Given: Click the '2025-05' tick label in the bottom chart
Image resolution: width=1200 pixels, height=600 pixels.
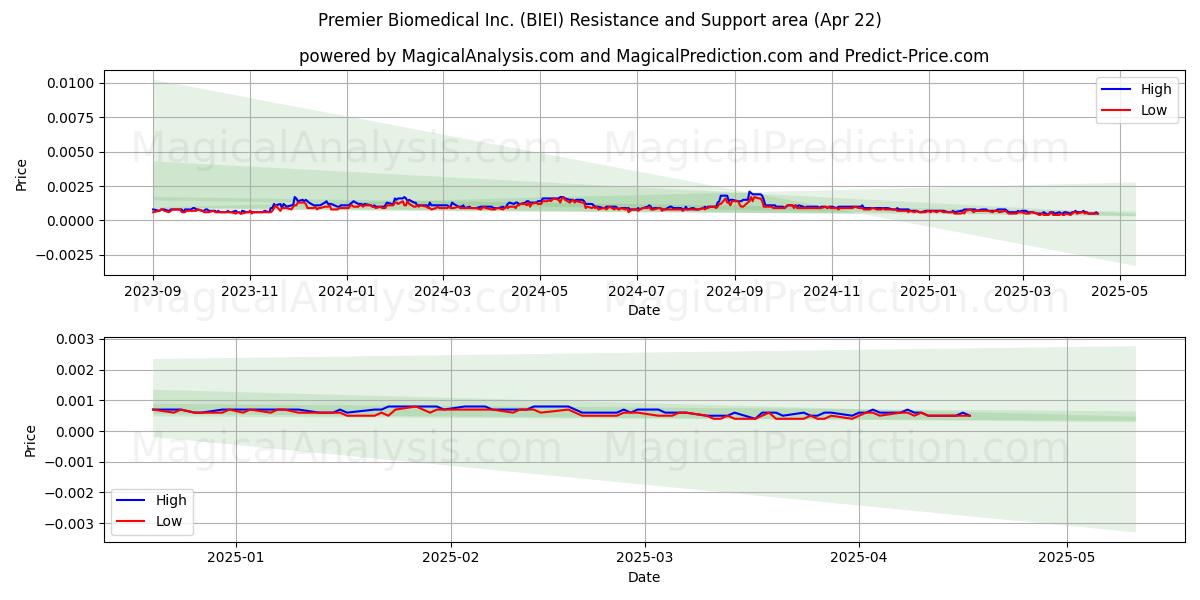Looking at the screenshot, I should point(1067,557).
